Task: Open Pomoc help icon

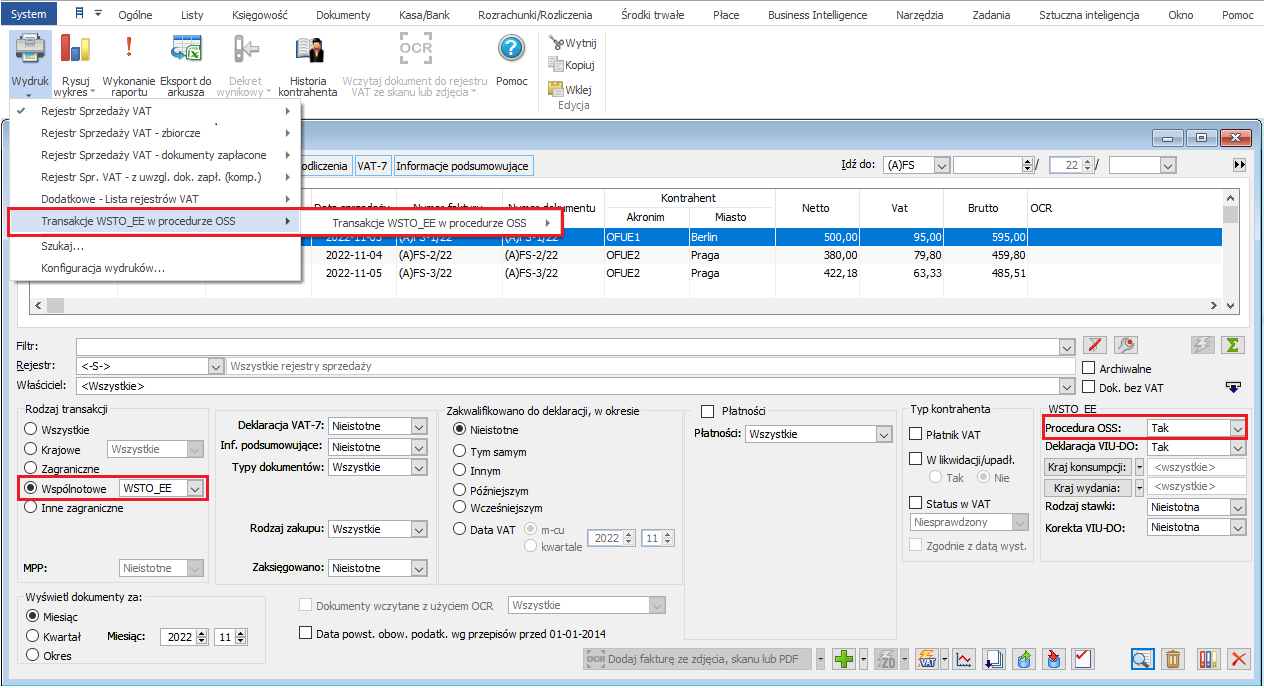Action: coord(511,50)
